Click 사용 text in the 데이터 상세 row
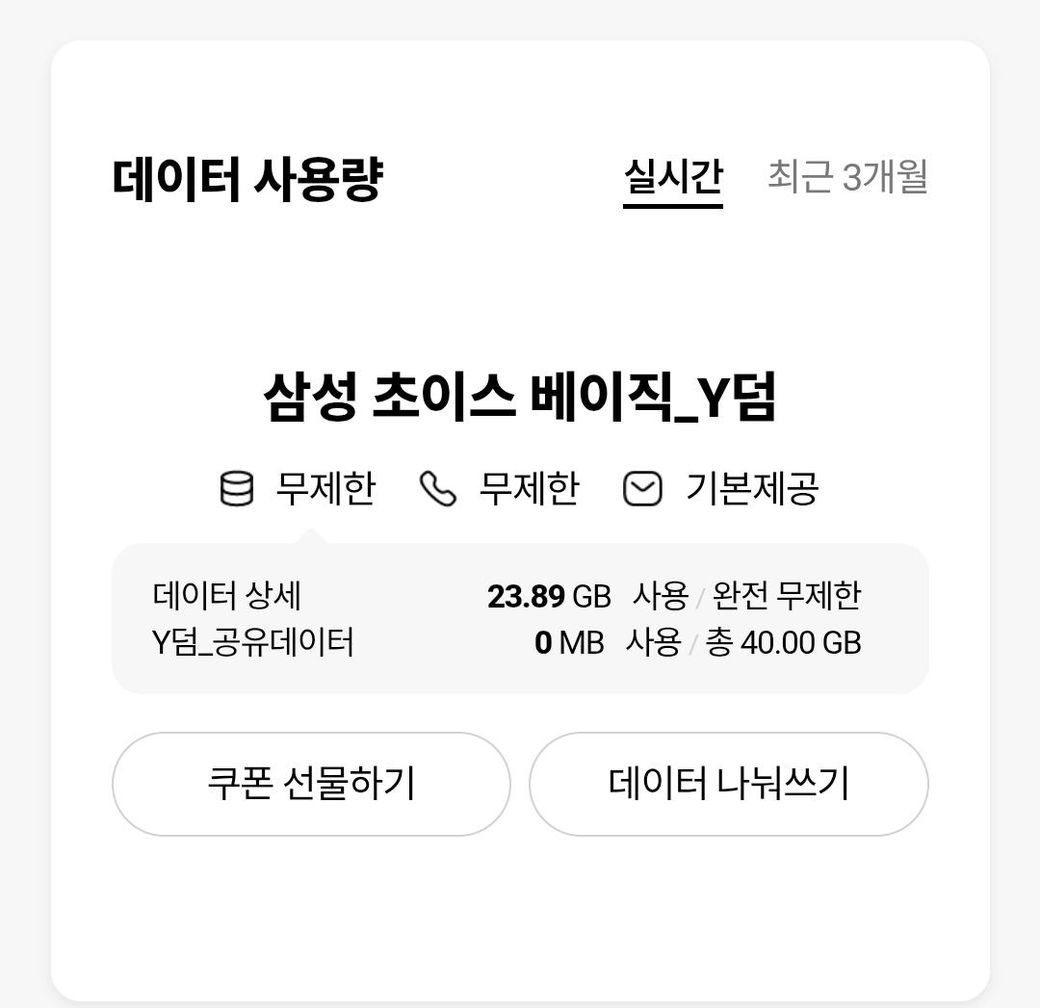This screenshot has height=1008, width=1040. point(660,597)
